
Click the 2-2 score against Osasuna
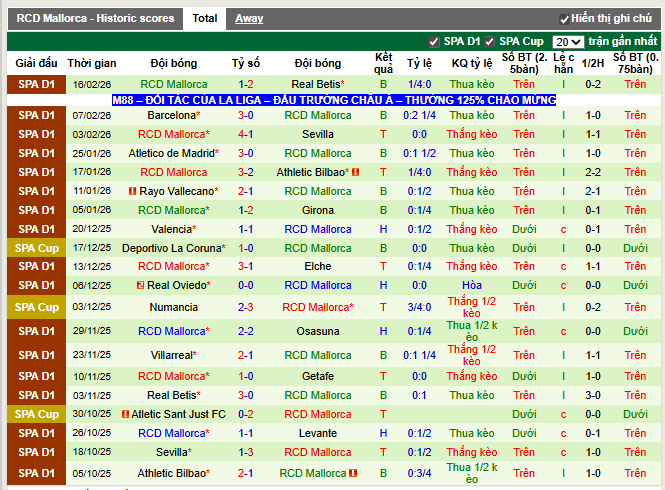click(x=246, y=331)
